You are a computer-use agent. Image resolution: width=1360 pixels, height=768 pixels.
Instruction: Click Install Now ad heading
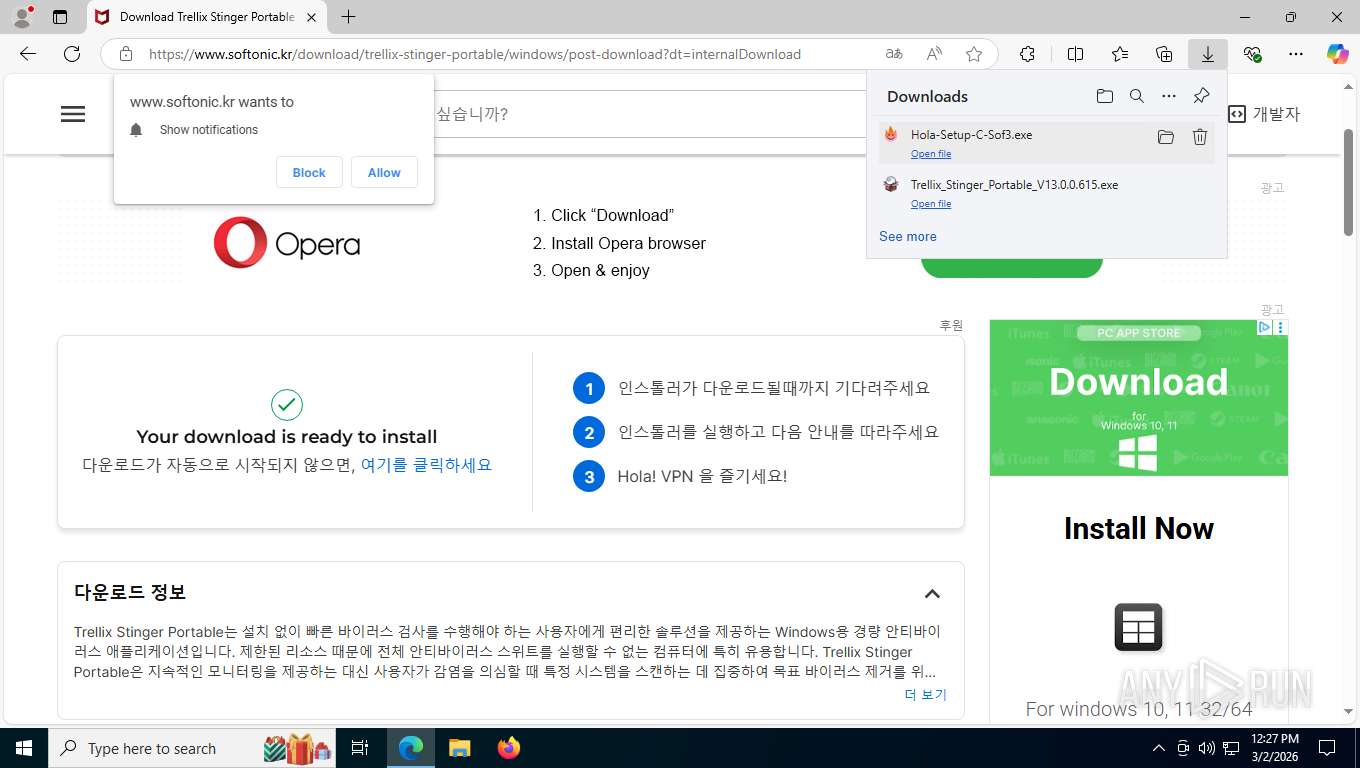click(x=1139, y=528)
